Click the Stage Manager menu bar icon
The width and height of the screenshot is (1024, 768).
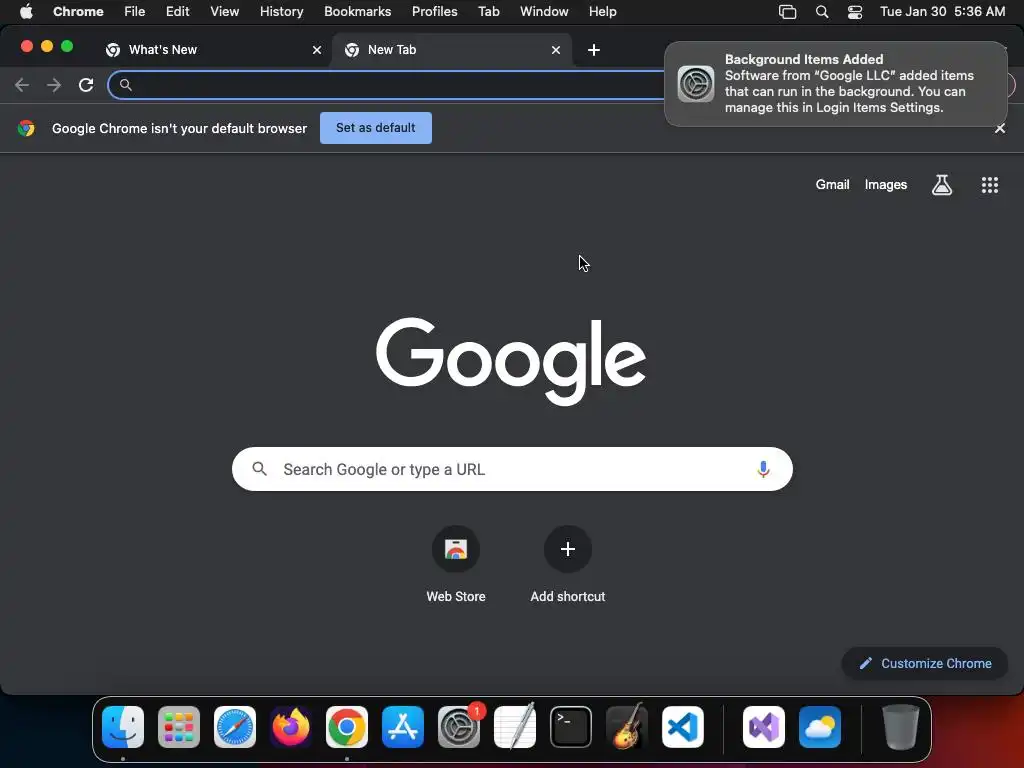pyautogui.click(x=788, y=12)
